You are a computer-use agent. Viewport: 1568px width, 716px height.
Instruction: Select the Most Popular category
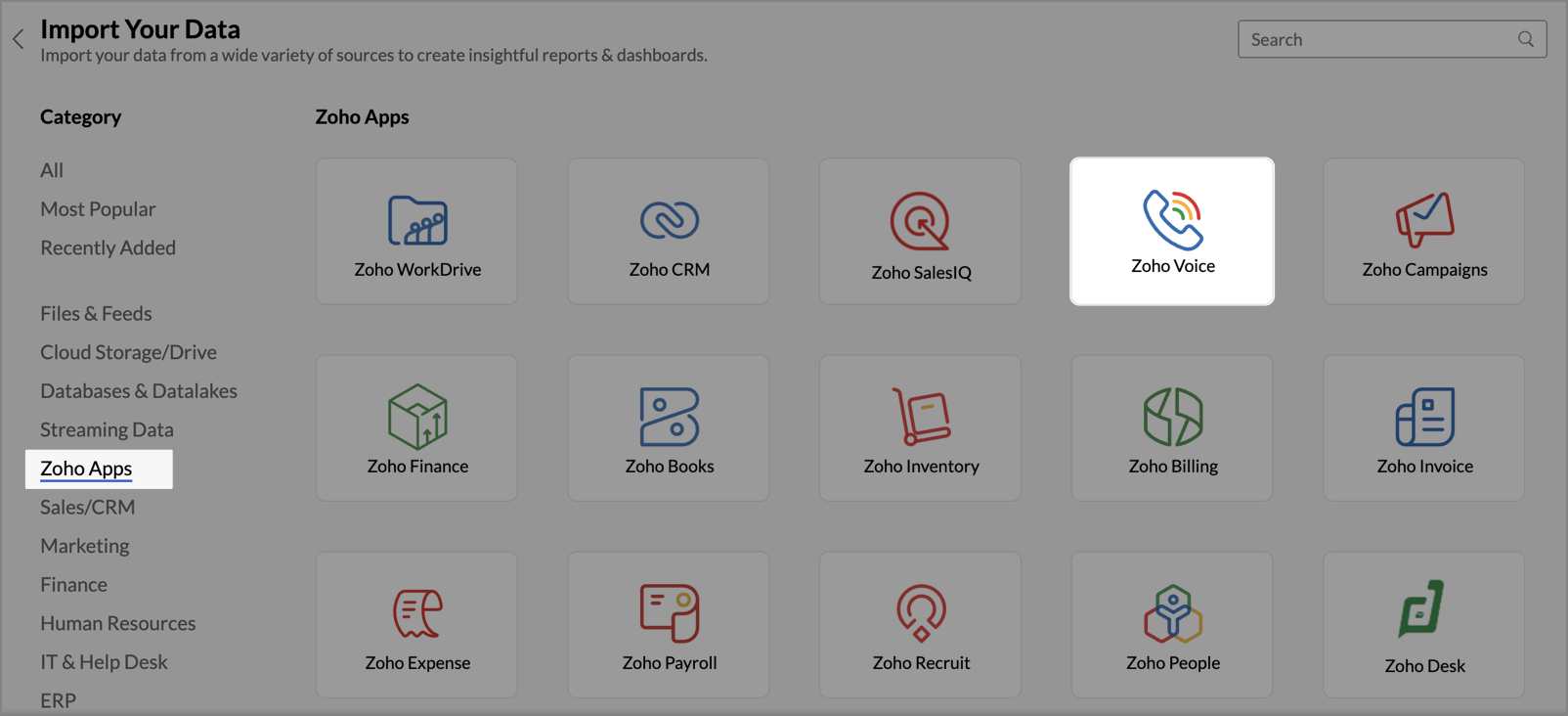tap(98, 209)
